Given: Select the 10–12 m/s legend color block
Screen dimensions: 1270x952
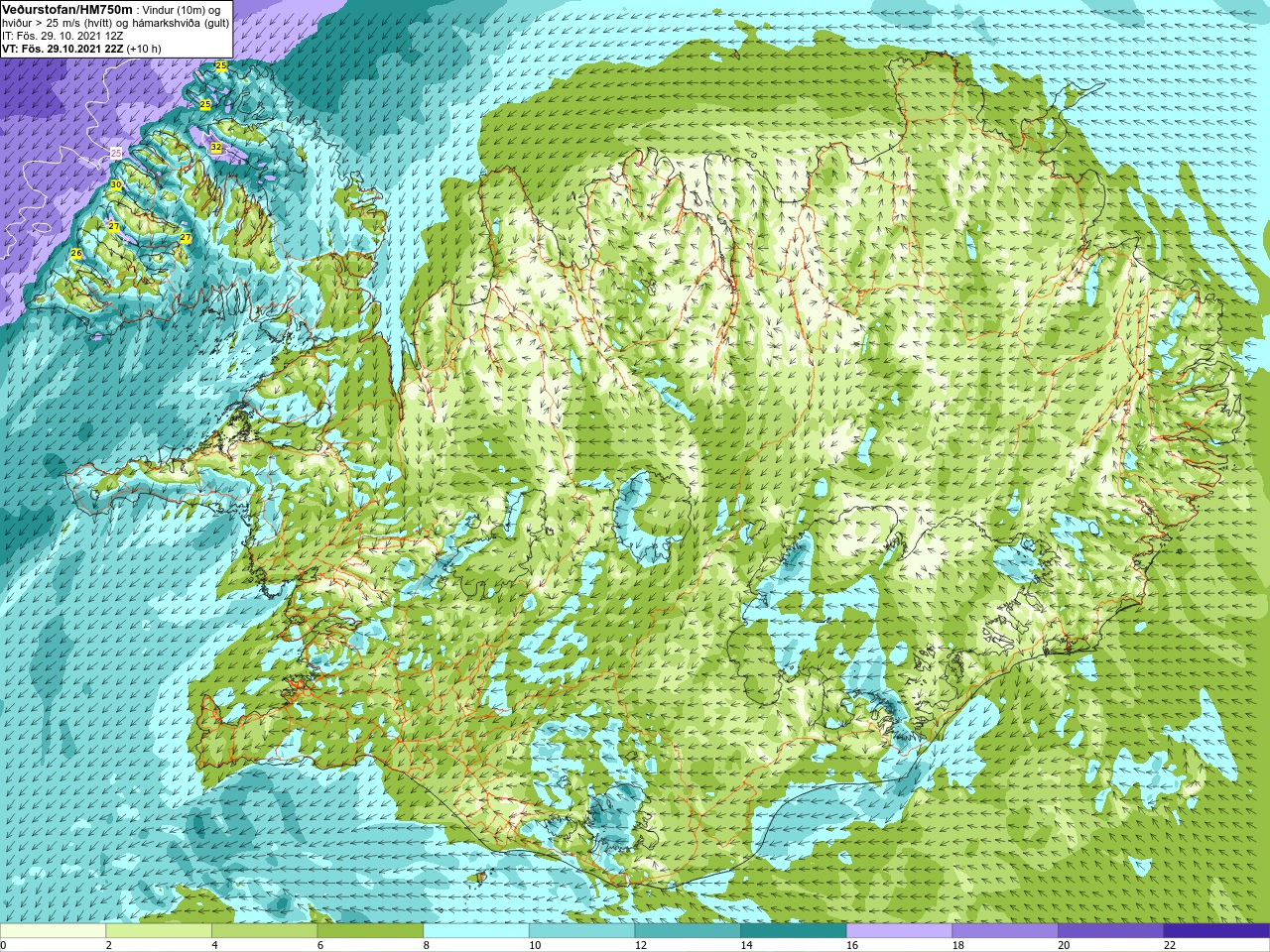Looking at the screenshot, I should [x=581, y=931].
